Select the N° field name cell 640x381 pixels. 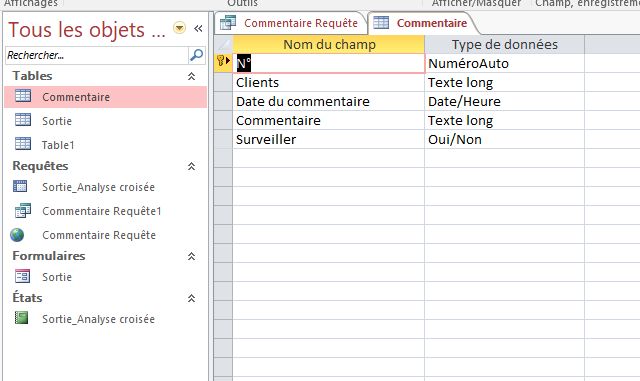(x=329, y=64)
